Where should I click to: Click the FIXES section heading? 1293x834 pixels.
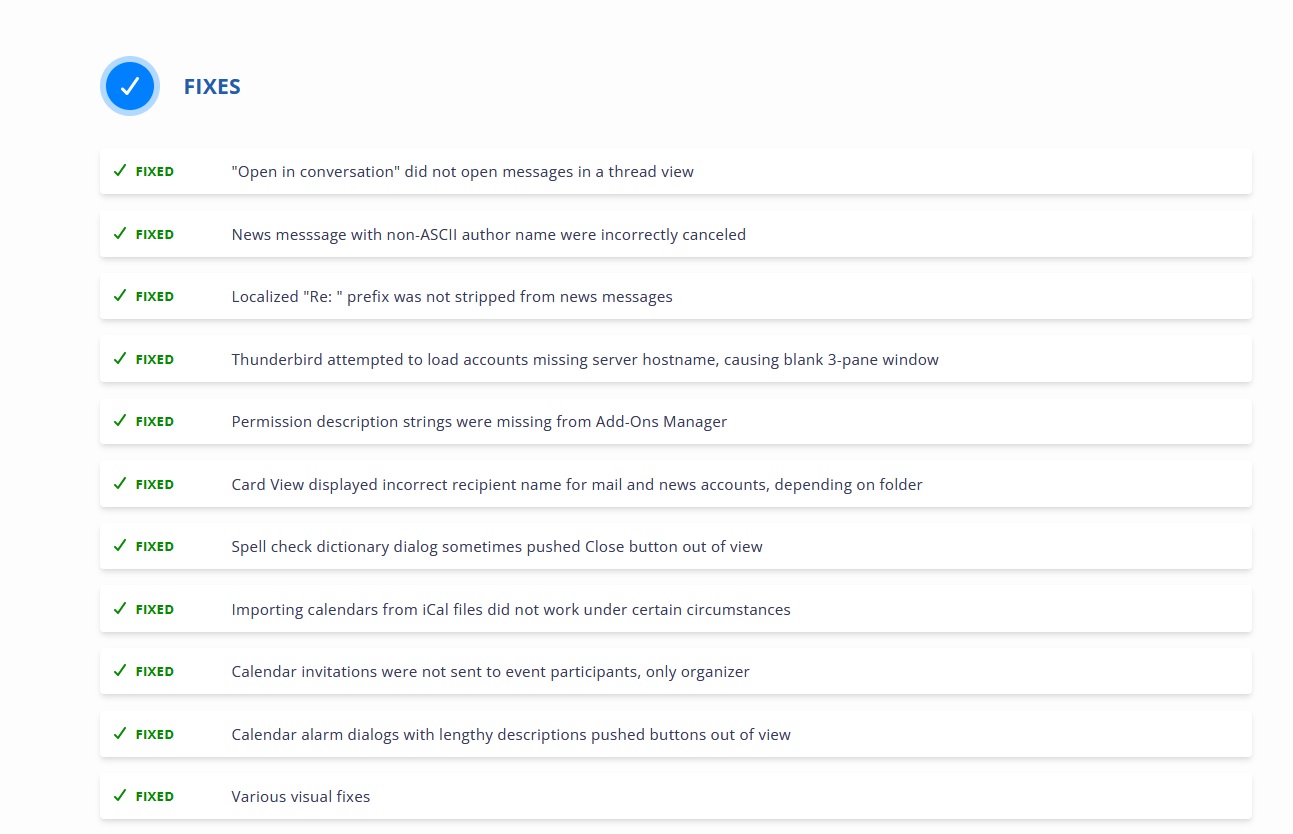tap(212, 87)
